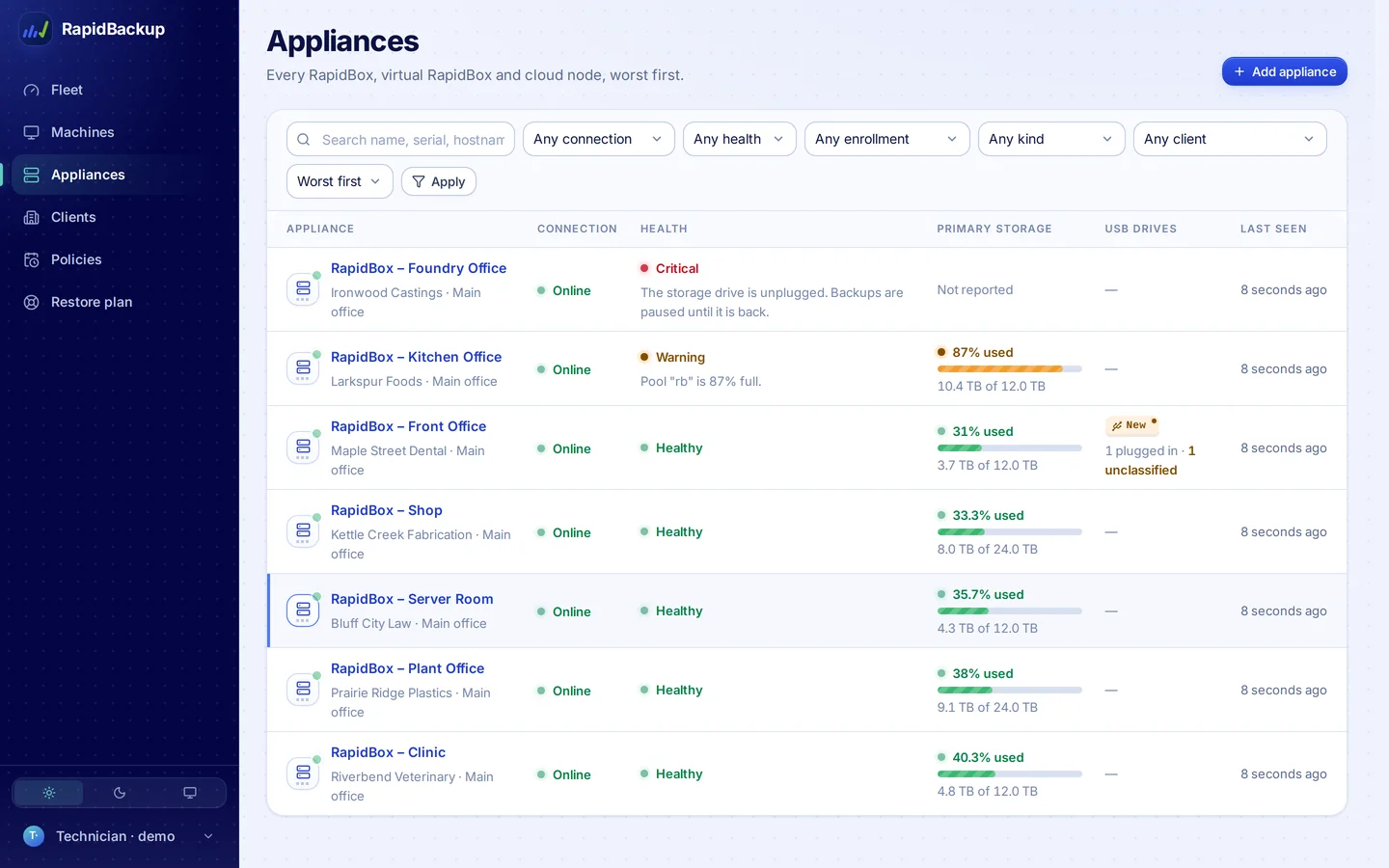1389x868 pixels.
Task: Click the 87% used storage bar
Action: [1010, 368]
